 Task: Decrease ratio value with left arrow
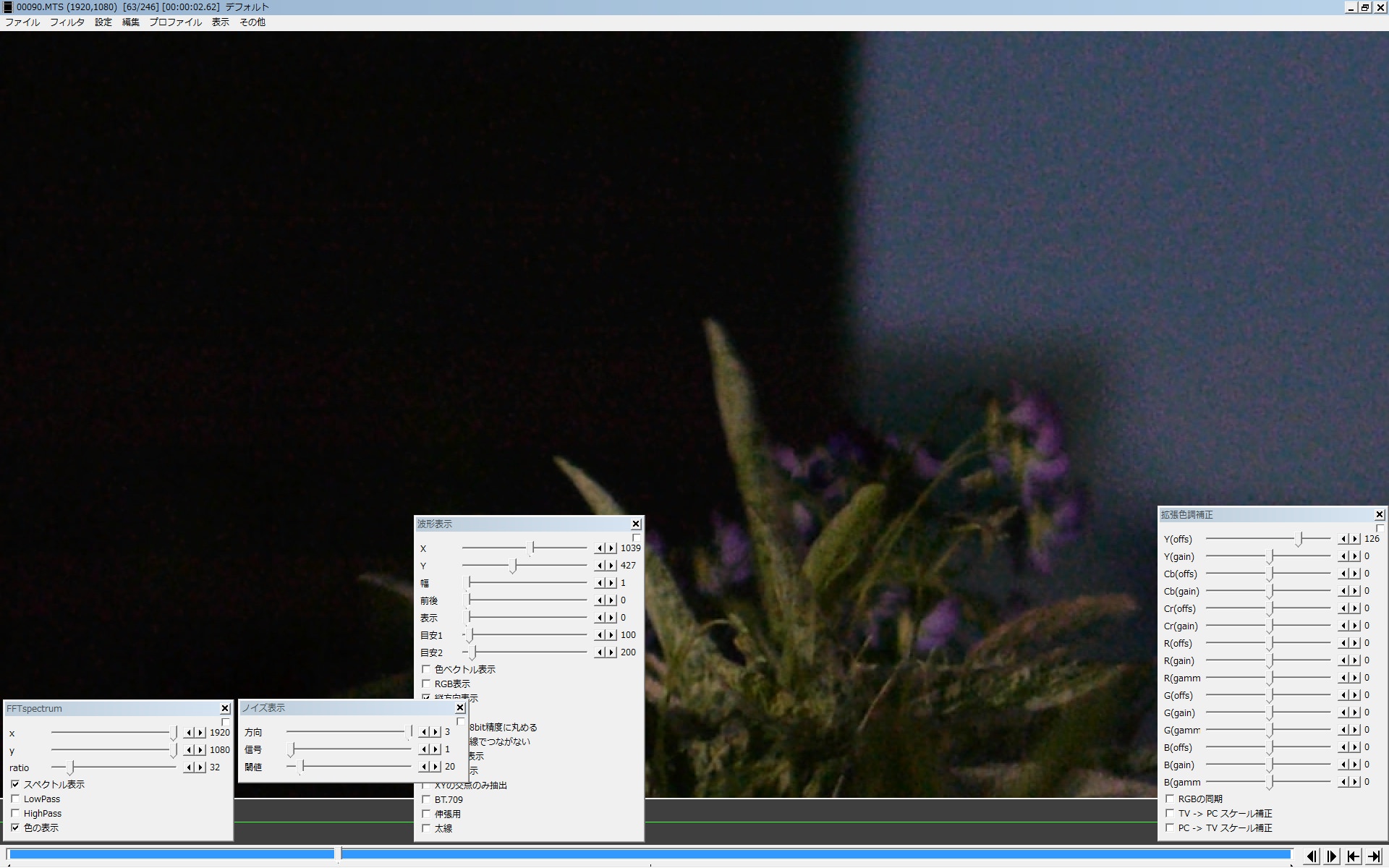click(188, 767)
